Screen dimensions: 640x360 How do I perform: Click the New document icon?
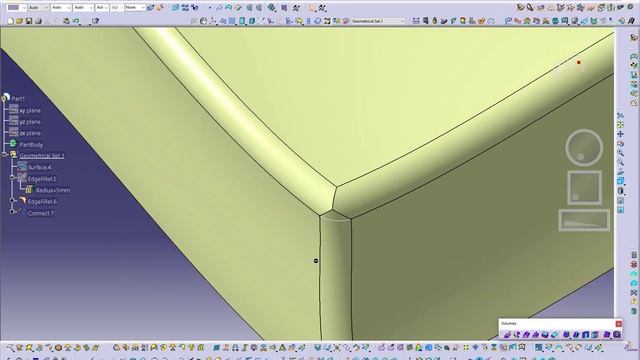coord(11,21)
